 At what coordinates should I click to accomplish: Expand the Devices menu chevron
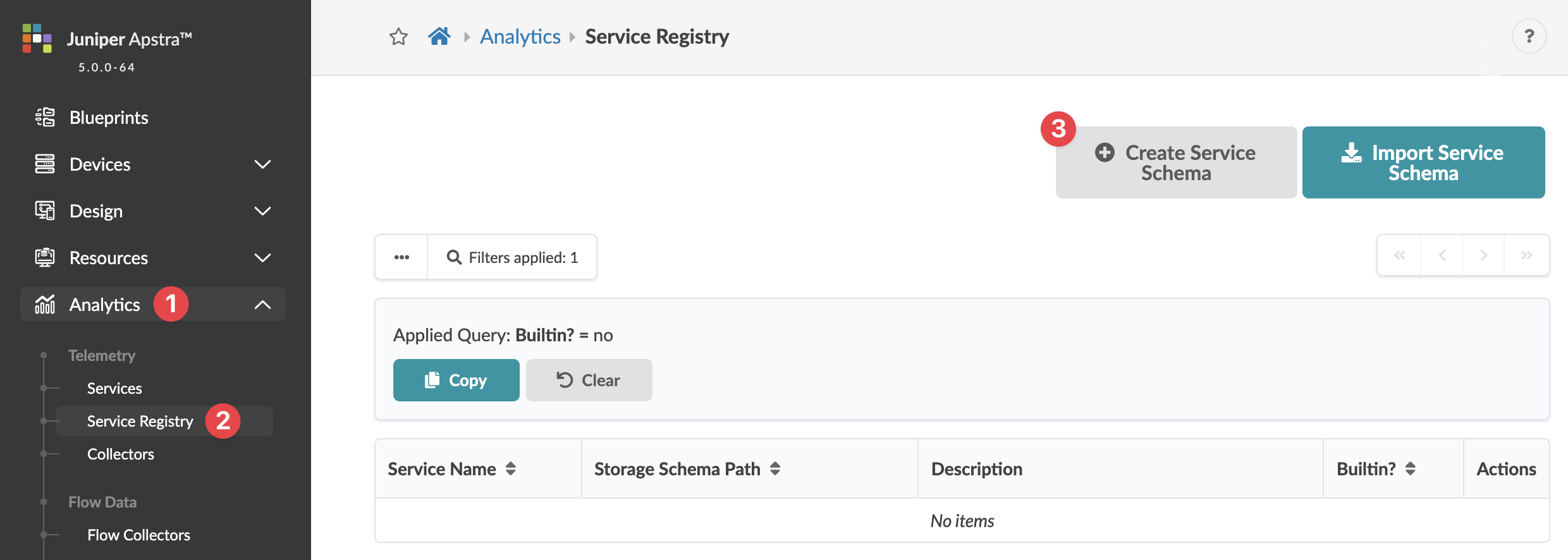click(x=262, y=164)
